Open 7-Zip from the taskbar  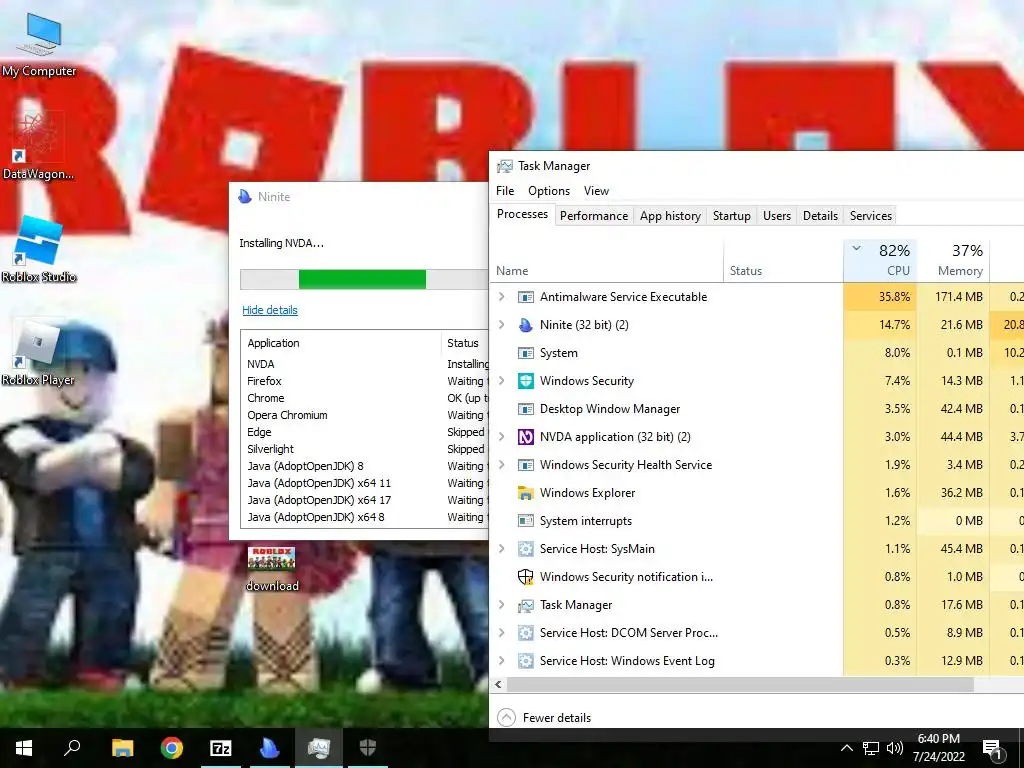click(221, 748)
